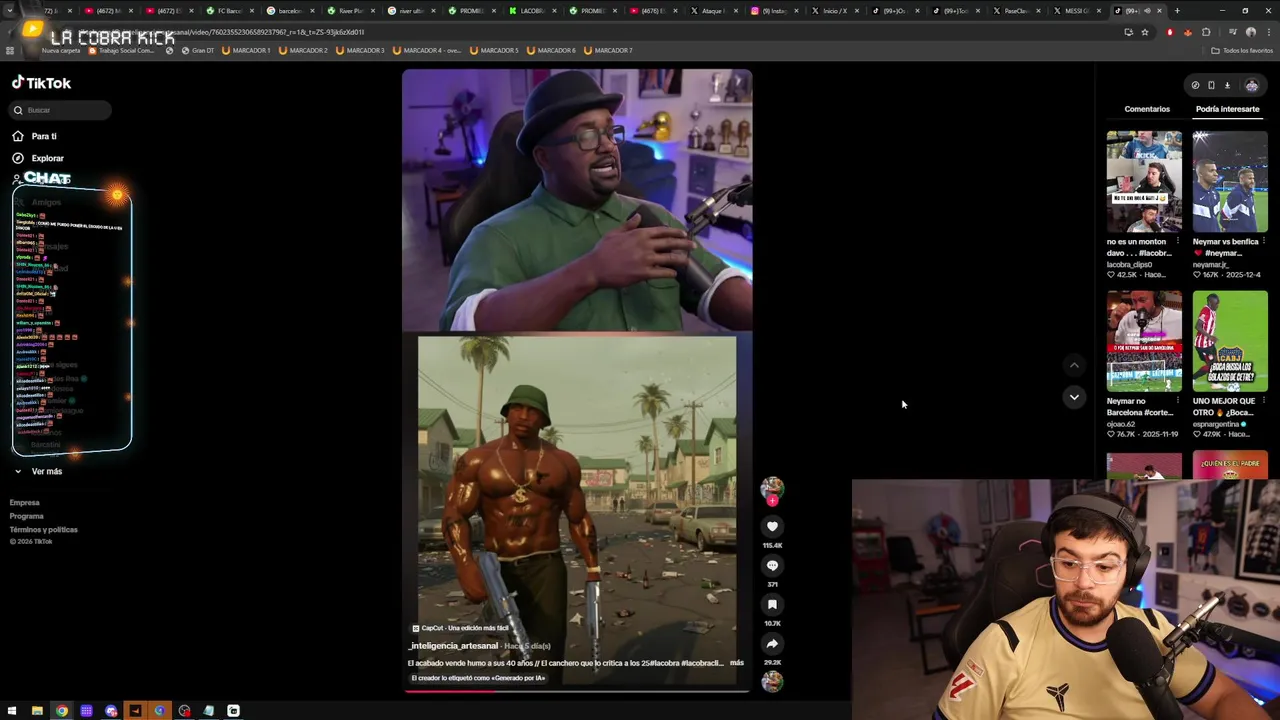The height and width of the screenshot is (720, 1280).
Task: Open File Explorer from the taskbar
Action: click(x=37, y=711)
